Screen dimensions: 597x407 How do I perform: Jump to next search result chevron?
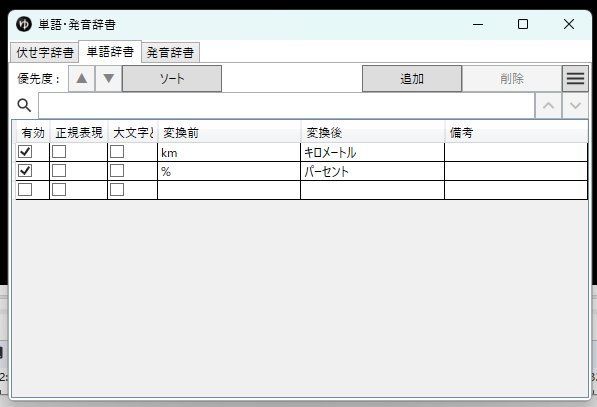point(575,105)
